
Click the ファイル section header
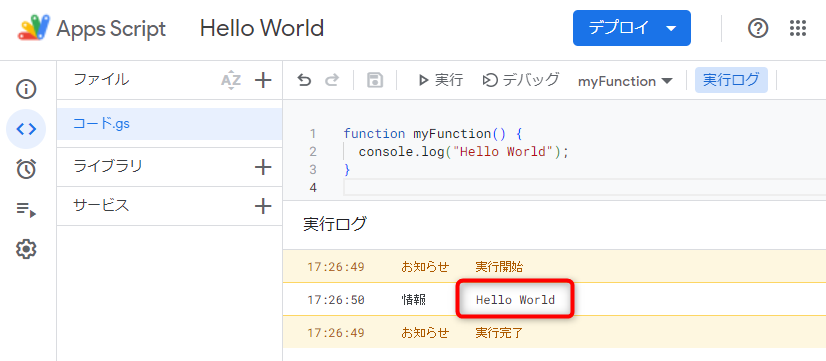pyautogui.click(x=101, y=80)
